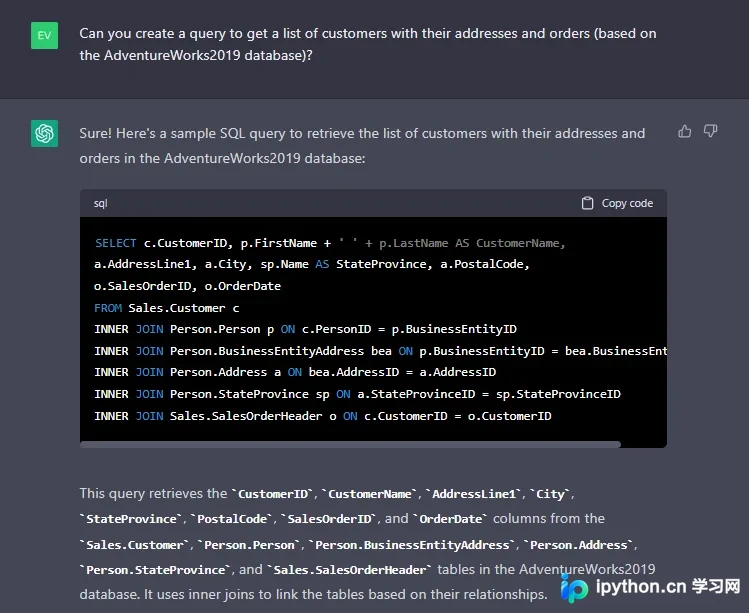Click the line 'FROM Sales.Customer c'
The height and width of the screenshot is (613, 749).
tap(166, 308)
